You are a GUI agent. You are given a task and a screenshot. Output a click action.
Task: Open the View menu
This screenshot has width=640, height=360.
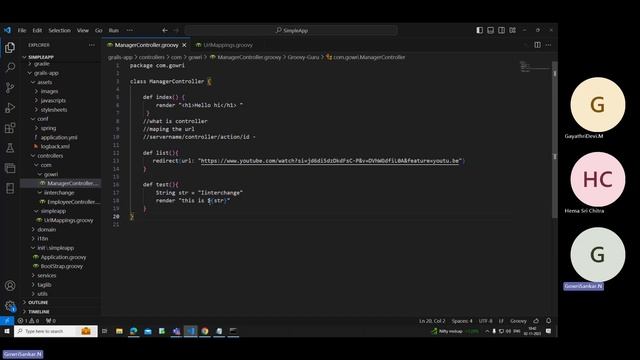click(83, 30)
